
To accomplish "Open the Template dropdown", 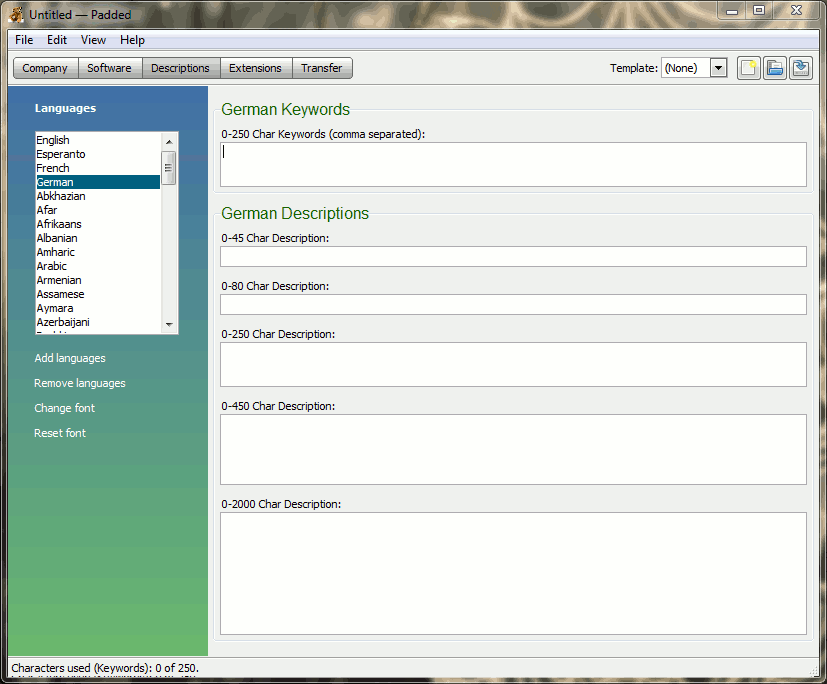I will click(718, 68).
